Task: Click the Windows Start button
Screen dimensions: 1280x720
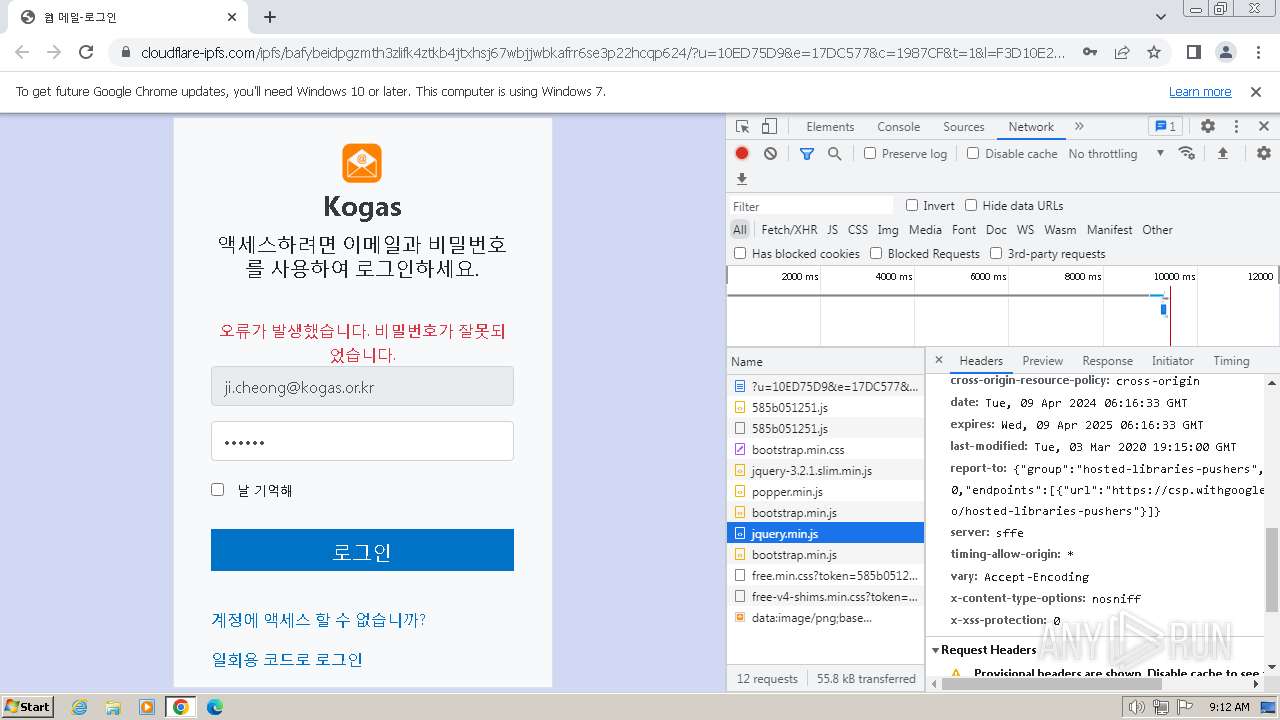Action: pyautogui.click(x=27, y=707)
